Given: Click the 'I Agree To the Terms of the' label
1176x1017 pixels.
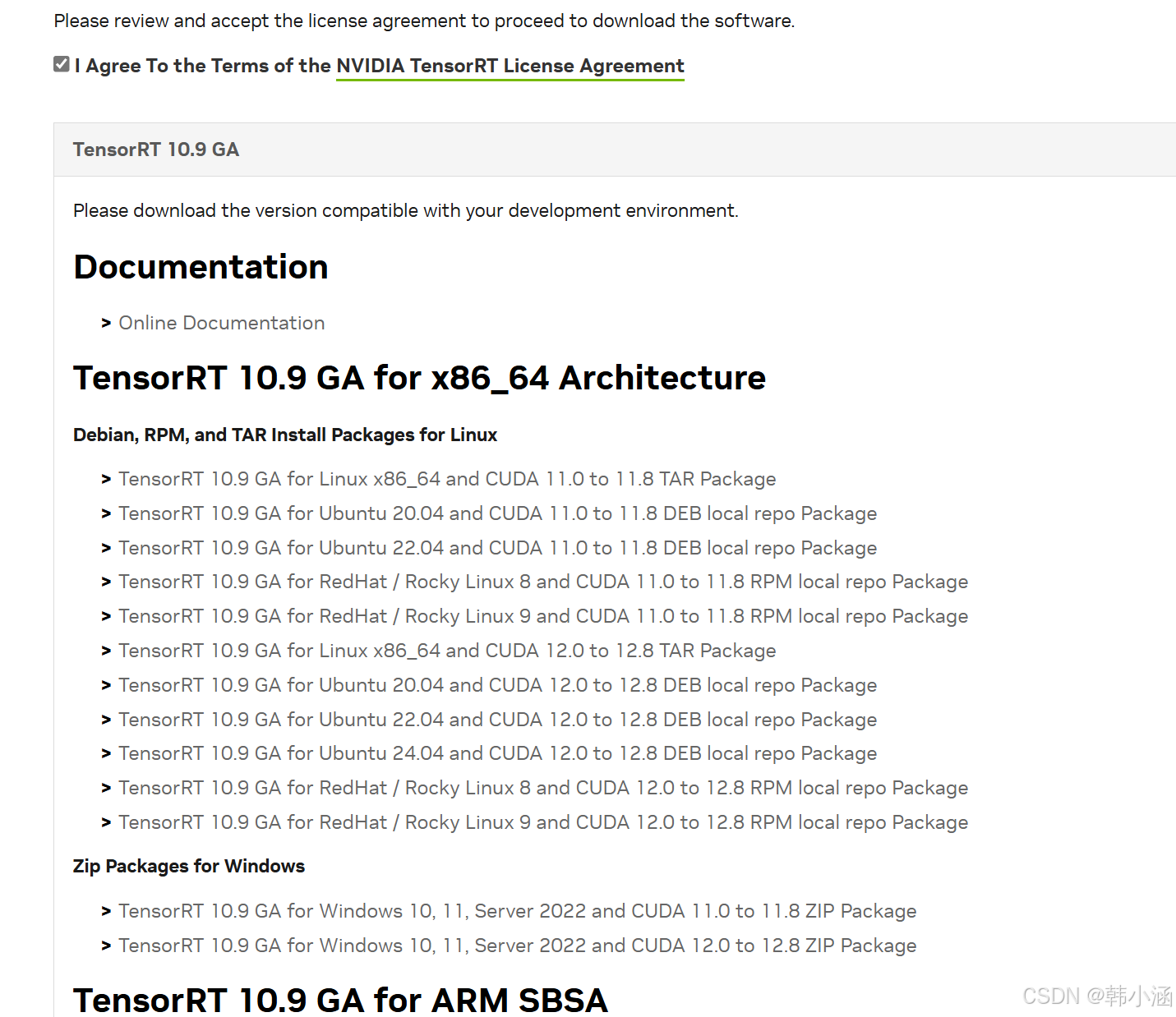Looking at the screenshot, I should point(203,66).
